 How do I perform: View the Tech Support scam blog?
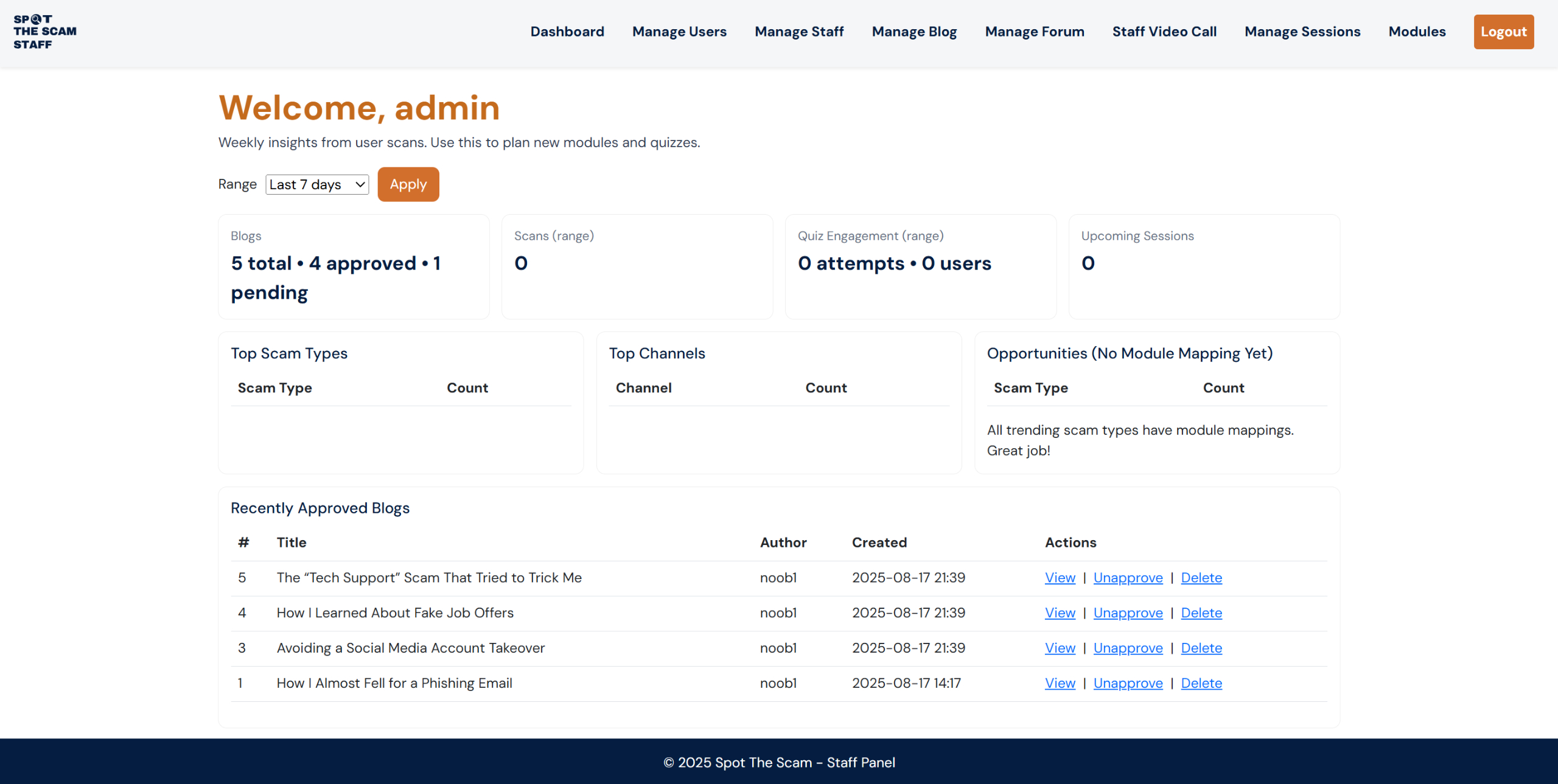point(1060,578)
